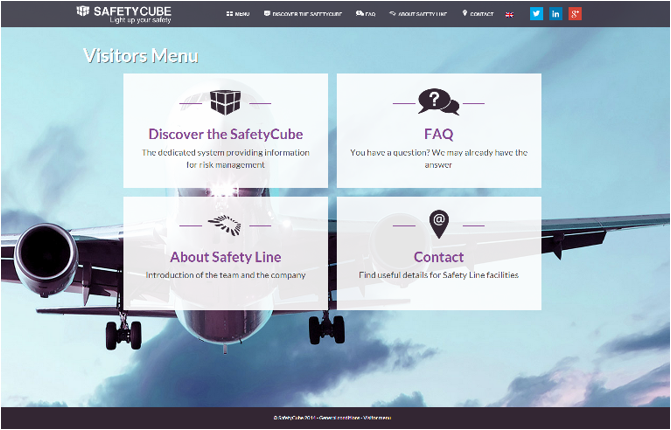The image size is (671, 430).
Task: Click Visitor menu link in footer
Action: pyautogui.click(x=377, y=417)
